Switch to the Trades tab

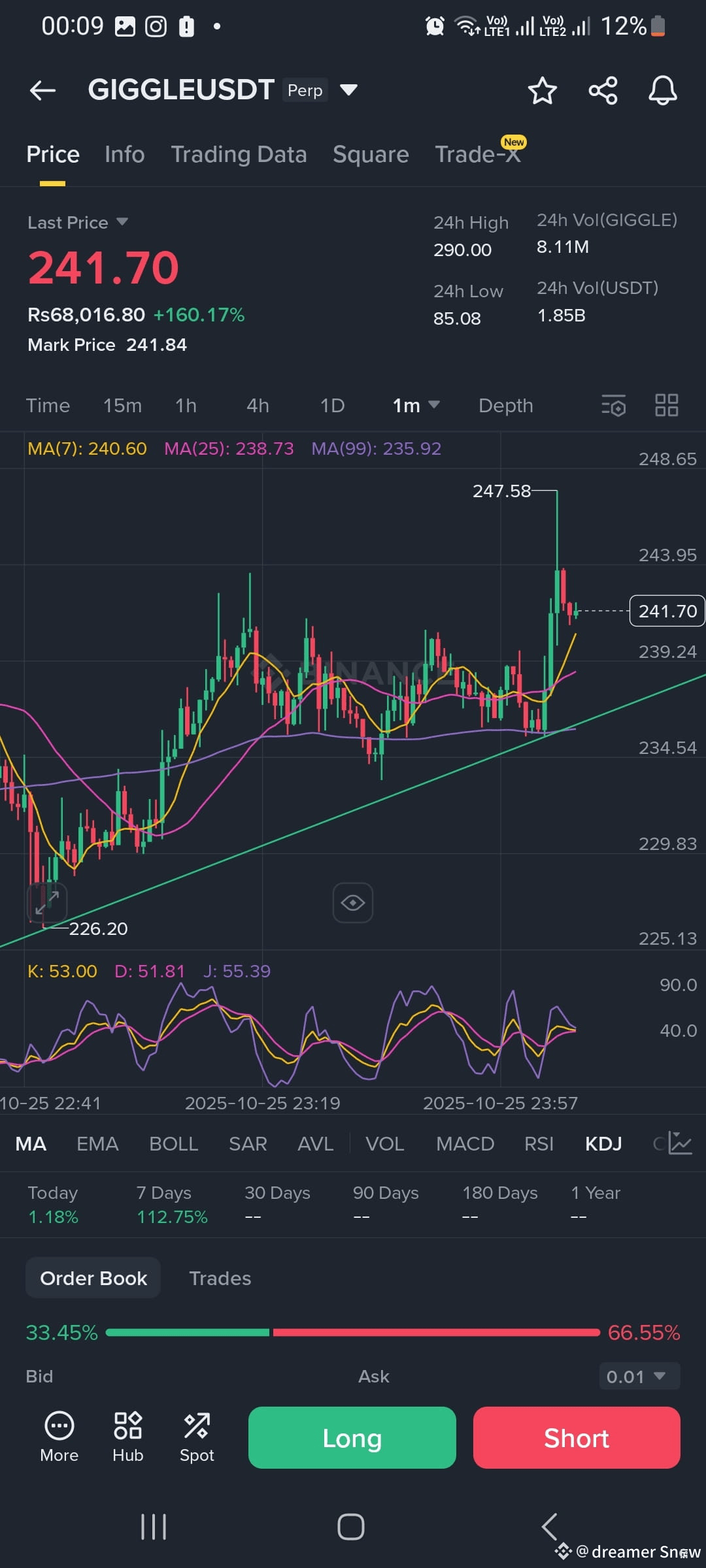[x=220, y=1278]
